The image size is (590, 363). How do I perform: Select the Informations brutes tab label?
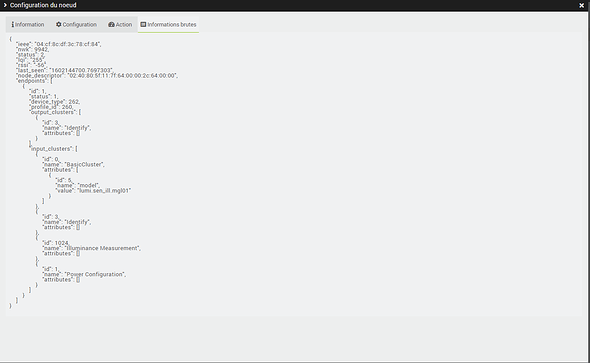point(172,24)
